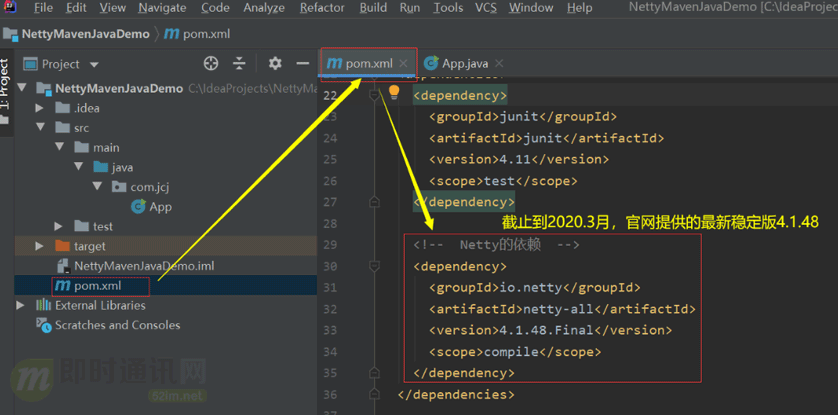Click the fold marker at line 30

[x=374, y=265]
